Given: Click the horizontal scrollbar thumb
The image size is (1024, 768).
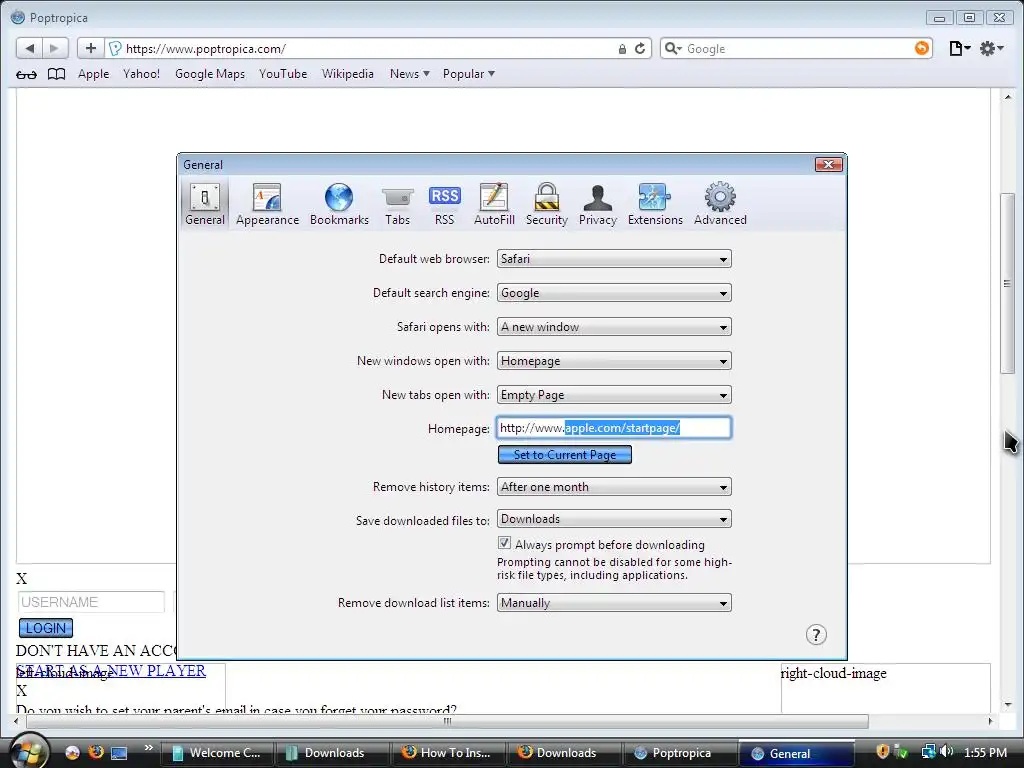Looking at the screenshot, I should coord(447,721).
